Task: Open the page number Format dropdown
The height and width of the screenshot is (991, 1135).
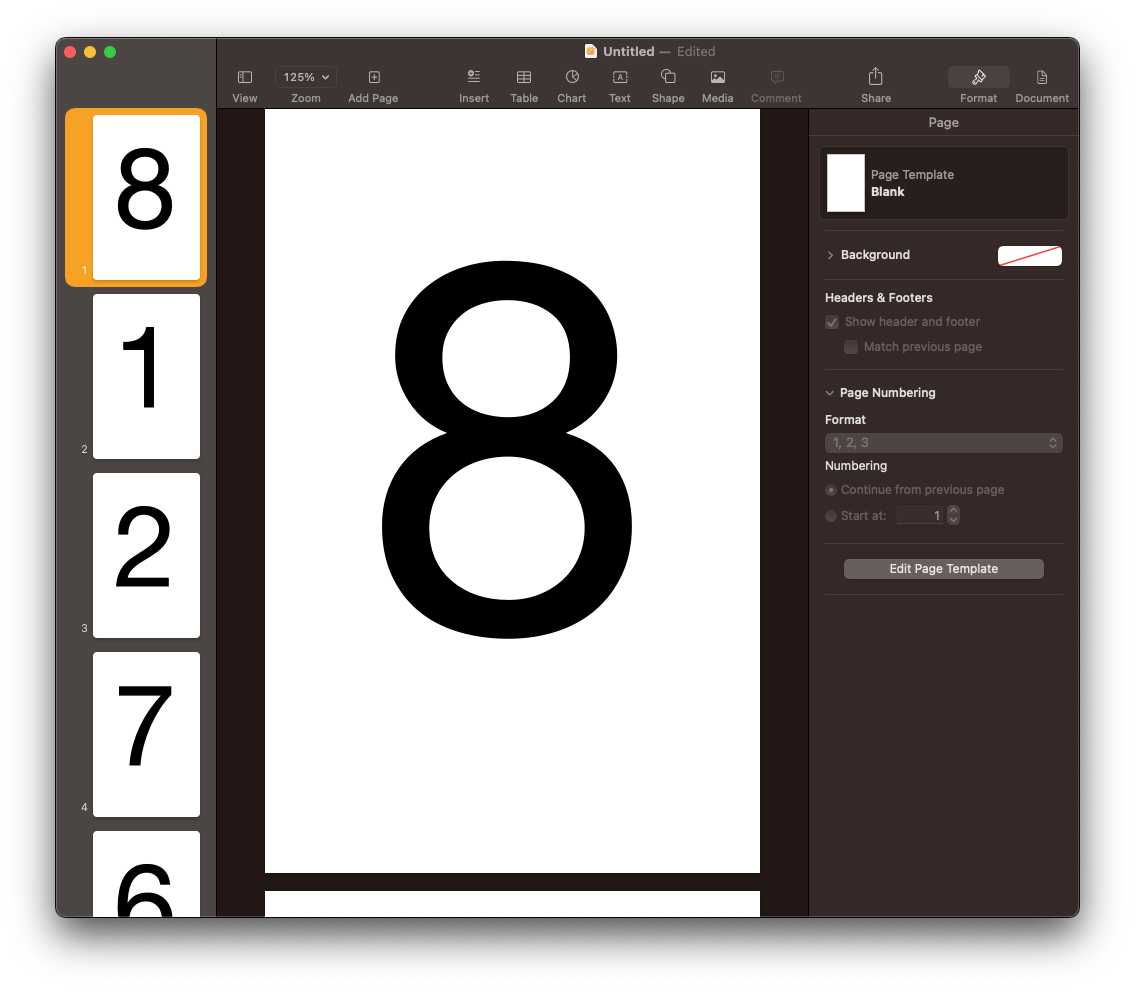Action: click(943, 442)
